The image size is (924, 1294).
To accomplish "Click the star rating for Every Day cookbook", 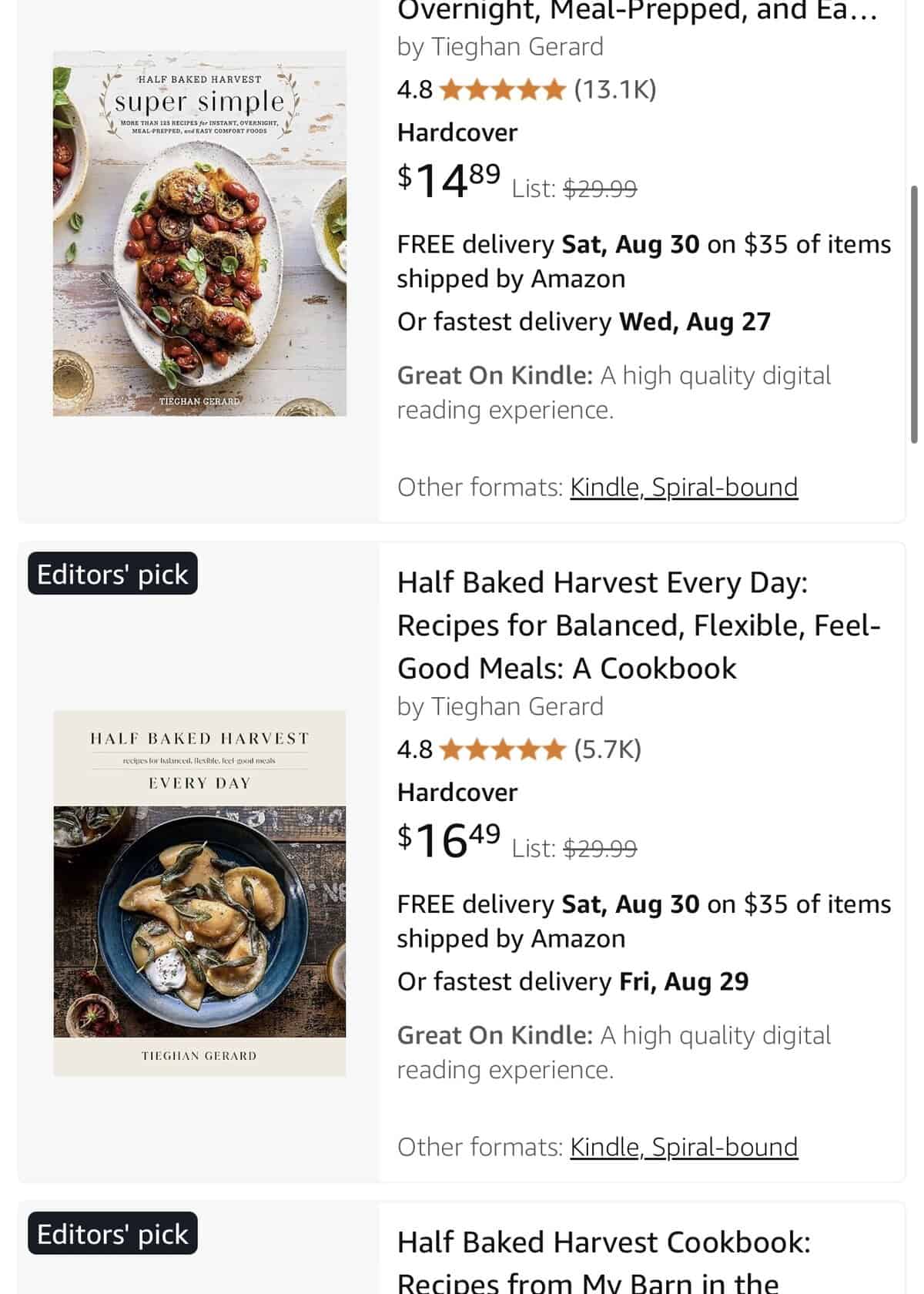I will tap(502, 749).
